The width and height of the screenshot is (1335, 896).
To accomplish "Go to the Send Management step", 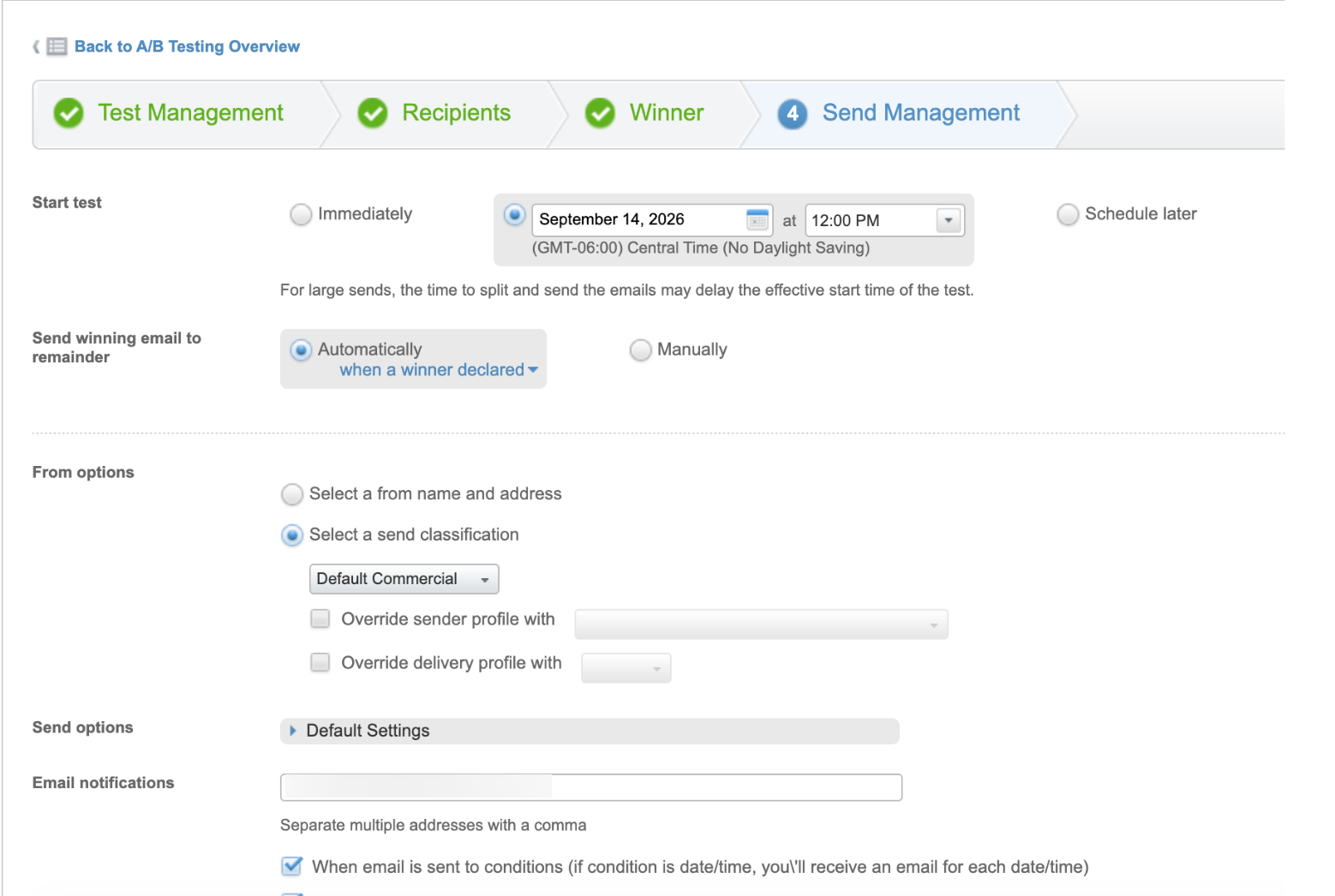I will click(921, 113).
